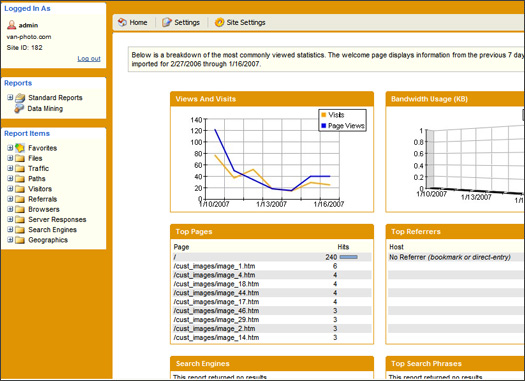The width and height of the screenshot is (525, 381).
Task: Expand the Files tree node
Action: [x=10, y=158]
